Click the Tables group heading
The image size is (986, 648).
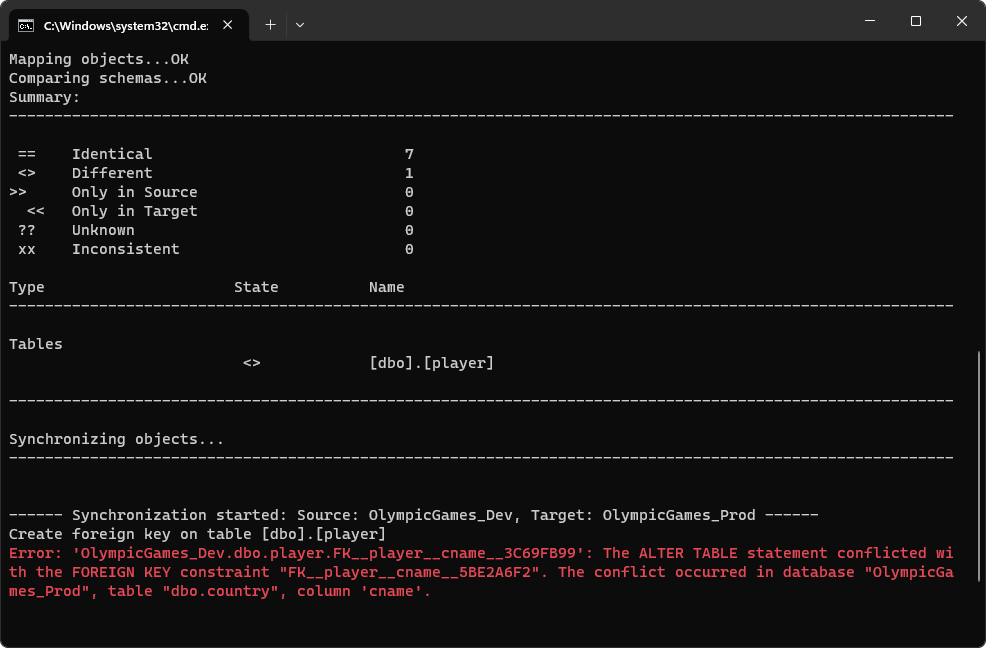(x=36, y=344)
